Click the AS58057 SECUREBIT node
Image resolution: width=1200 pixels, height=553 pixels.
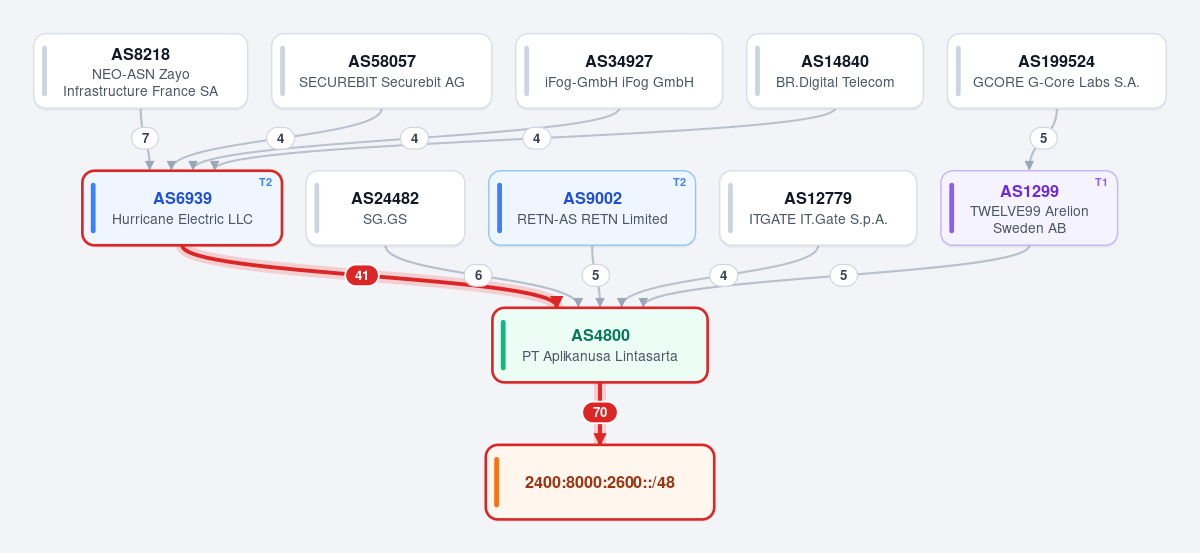(382, 71)
